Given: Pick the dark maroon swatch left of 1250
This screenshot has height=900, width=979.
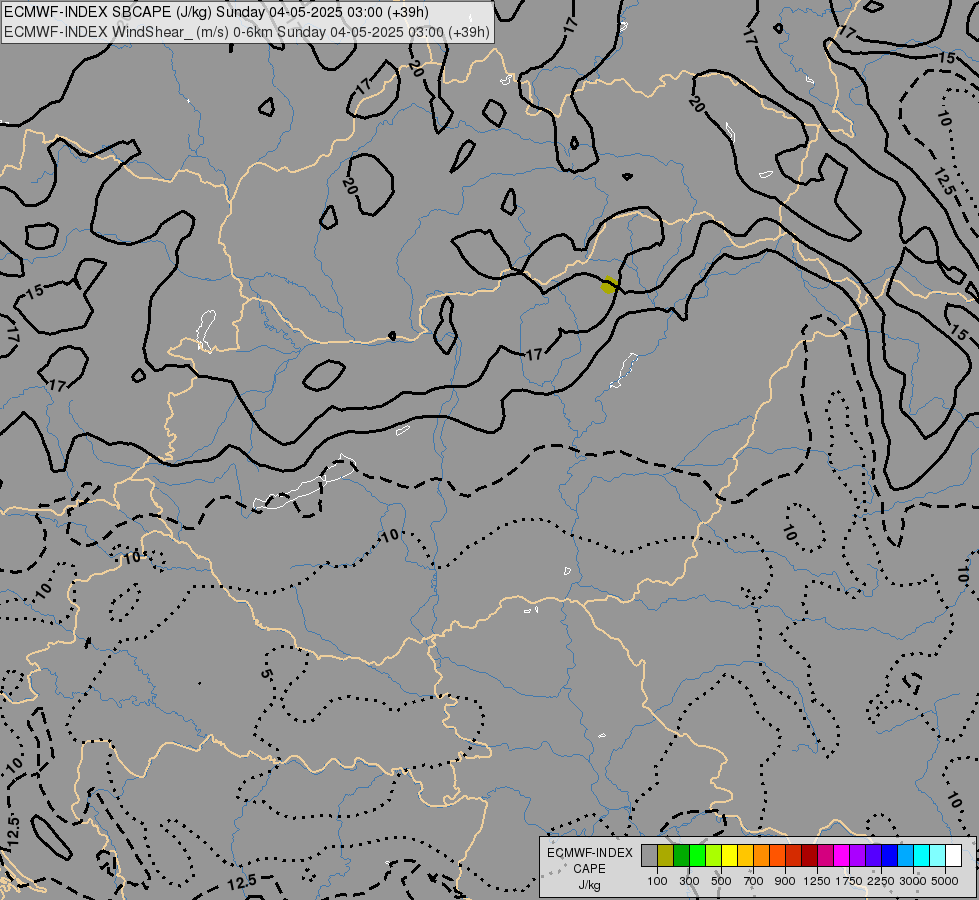Looking at the screenshot, I should (809, 855).
